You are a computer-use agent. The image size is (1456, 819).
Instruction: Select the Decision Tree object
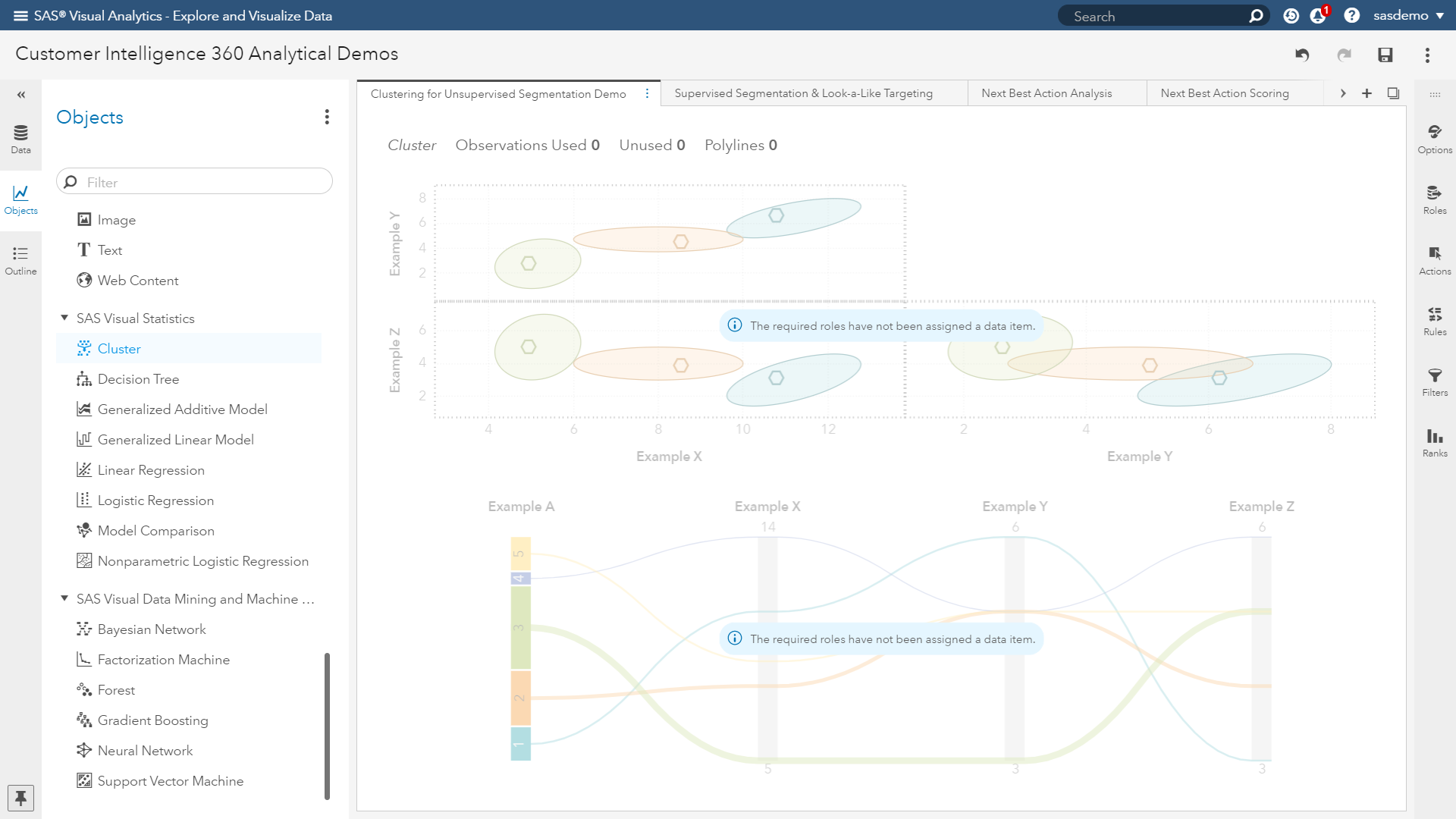coord(138,379)
